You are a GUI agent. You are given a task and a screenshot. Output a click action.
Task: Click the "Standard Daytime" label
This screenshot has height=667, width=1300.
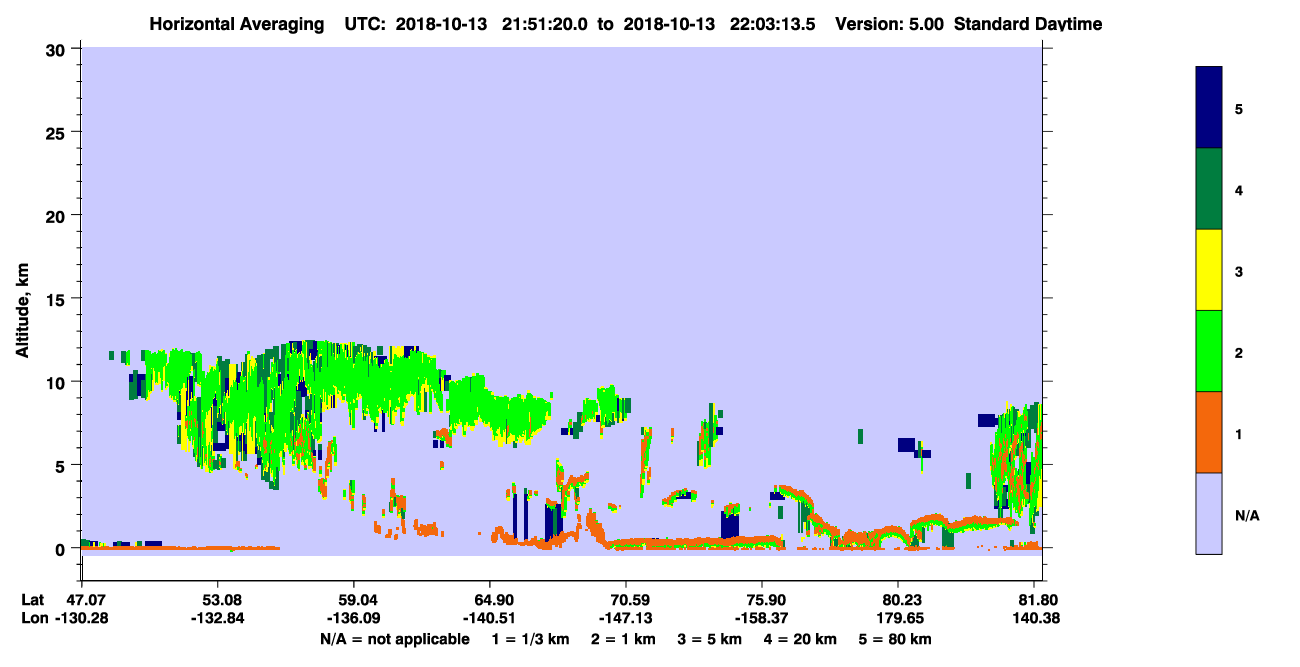tap(1028, 24)
